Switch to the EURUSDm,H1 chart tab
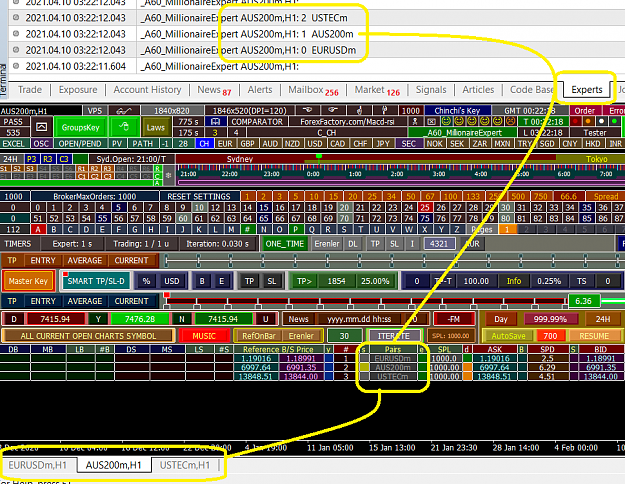The height and width of the screenshot is (484, 625). click(x=37, y=465)
